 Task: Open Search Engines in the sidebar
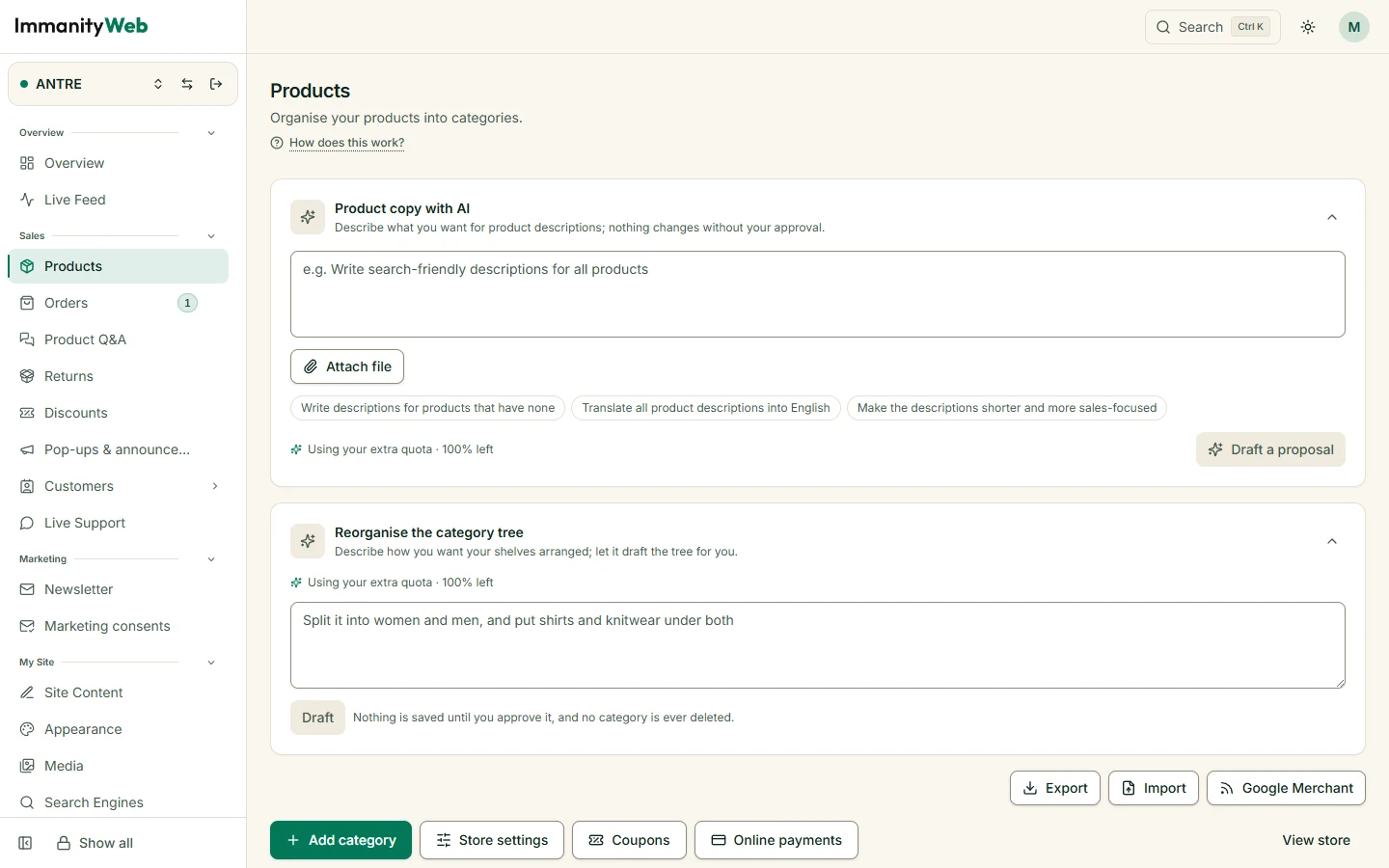(118, 802)
